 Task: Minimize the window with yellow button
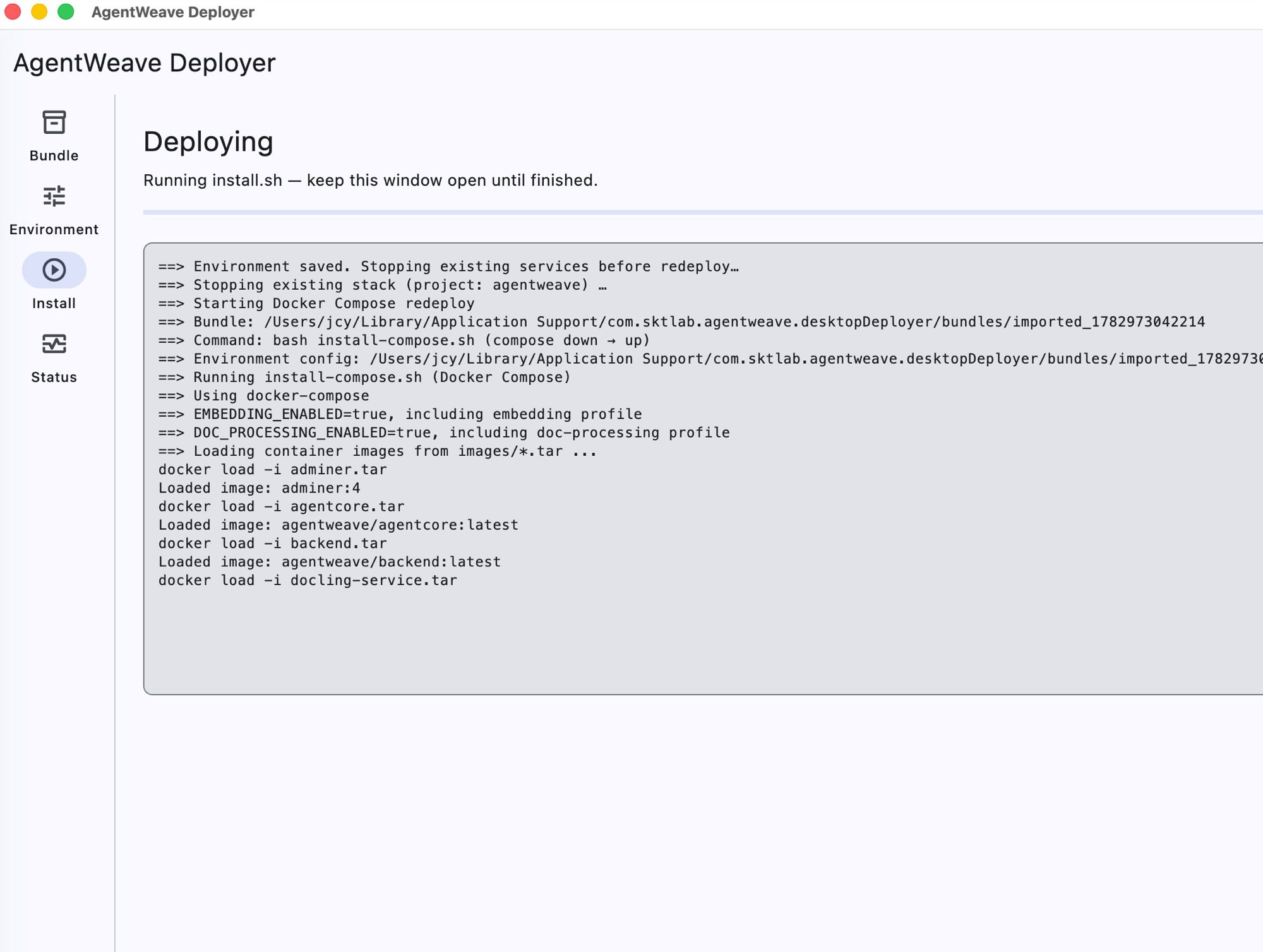click(x=39, y=11)
